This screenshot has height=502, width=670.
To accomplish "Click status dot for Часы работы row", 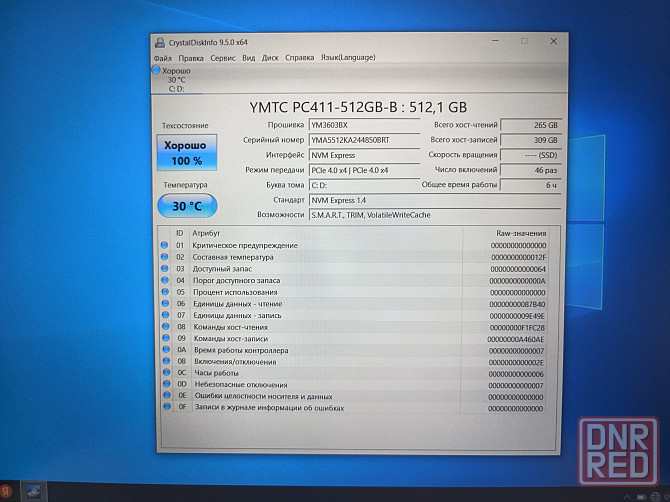I will click(167, 372).
